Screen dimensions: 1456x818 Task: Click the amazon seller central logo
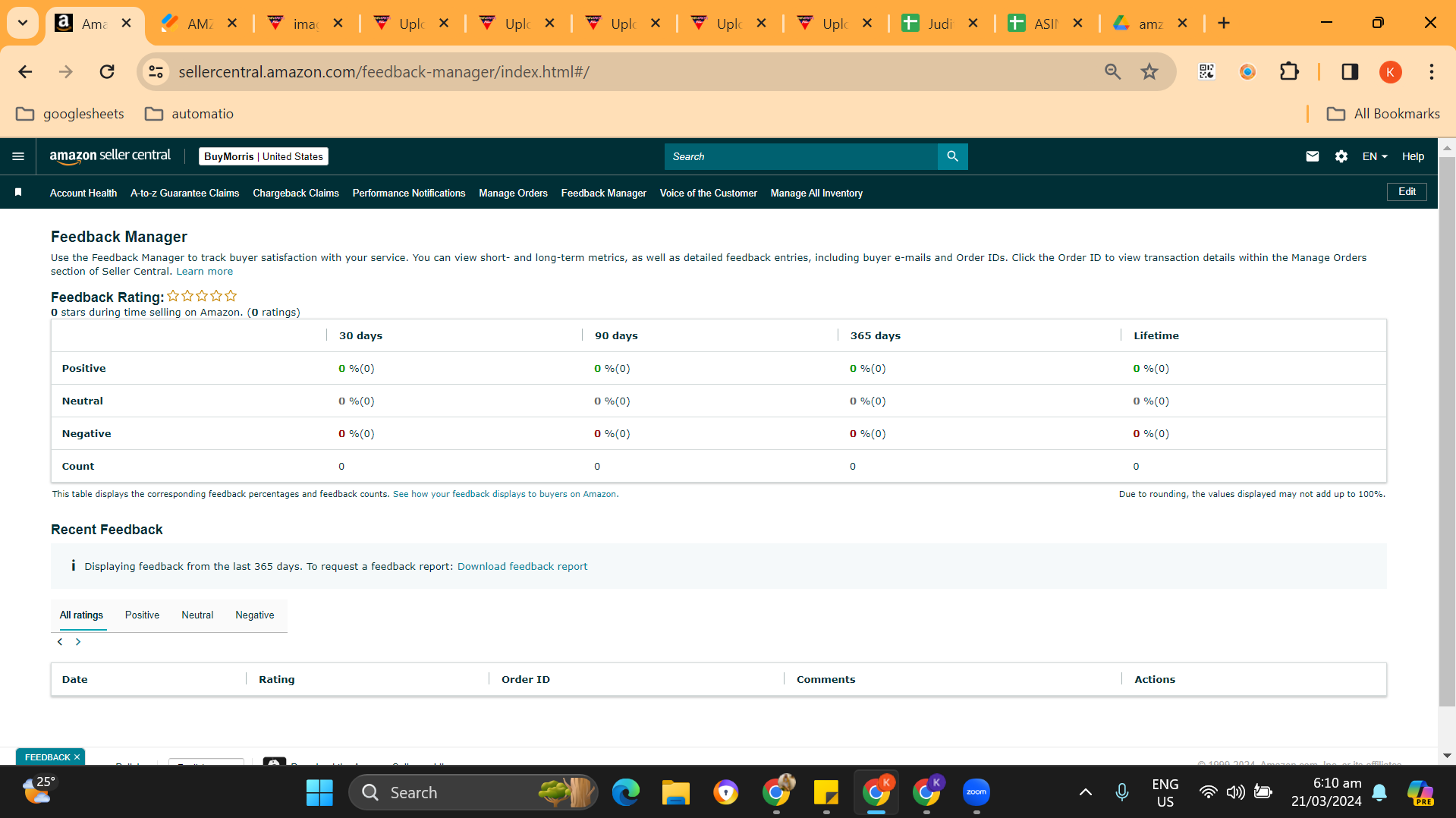[110, 156]
